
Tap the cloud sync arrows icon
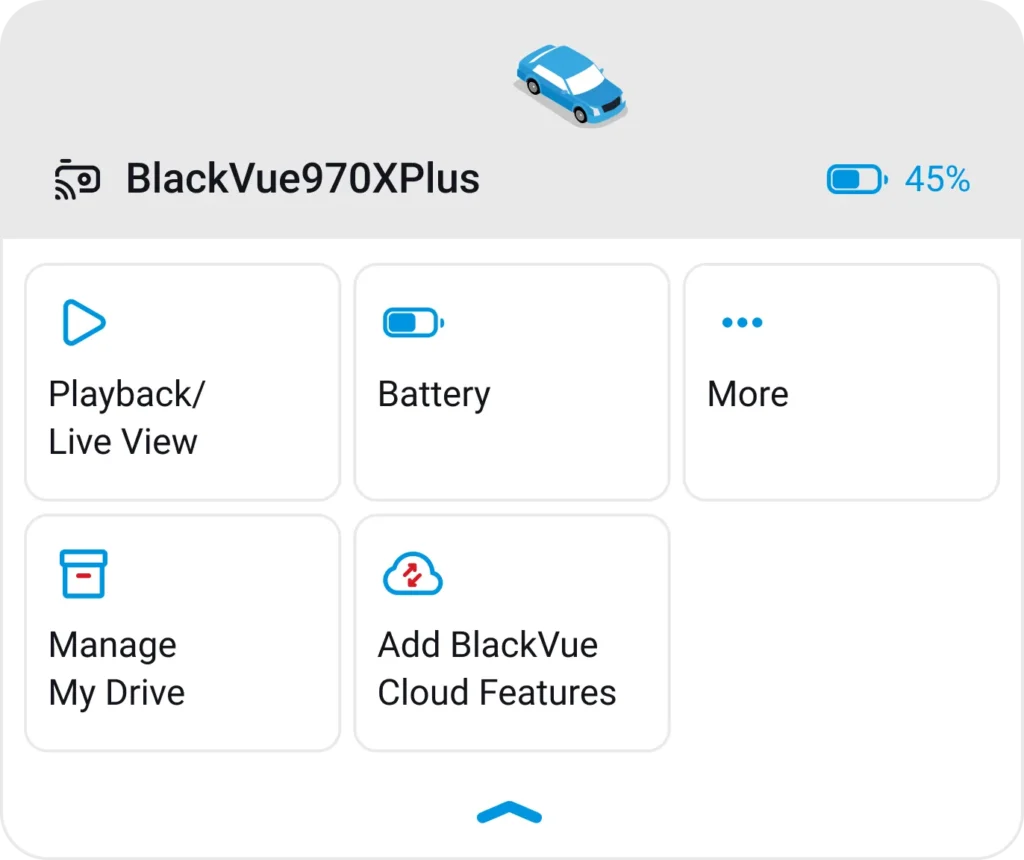click(x=413, y=574)
